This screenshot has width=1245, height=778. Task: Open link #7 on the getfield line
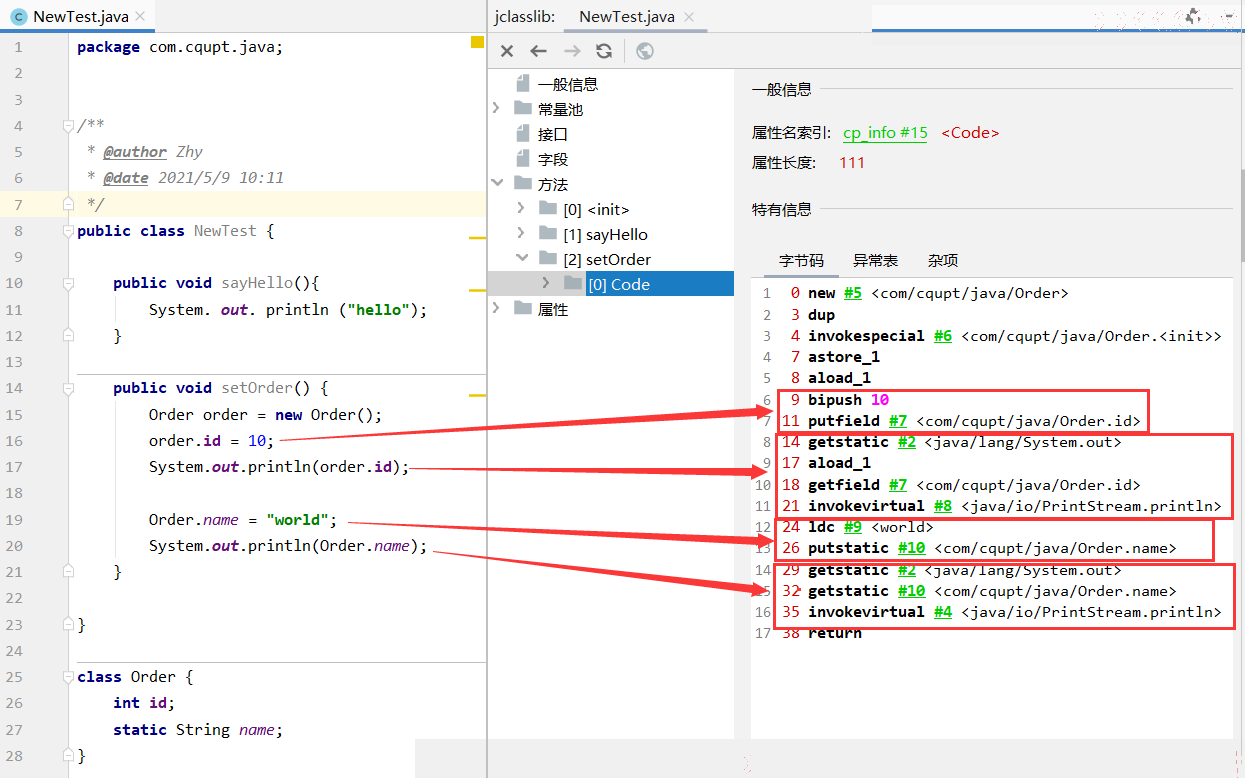coord(897,485)
